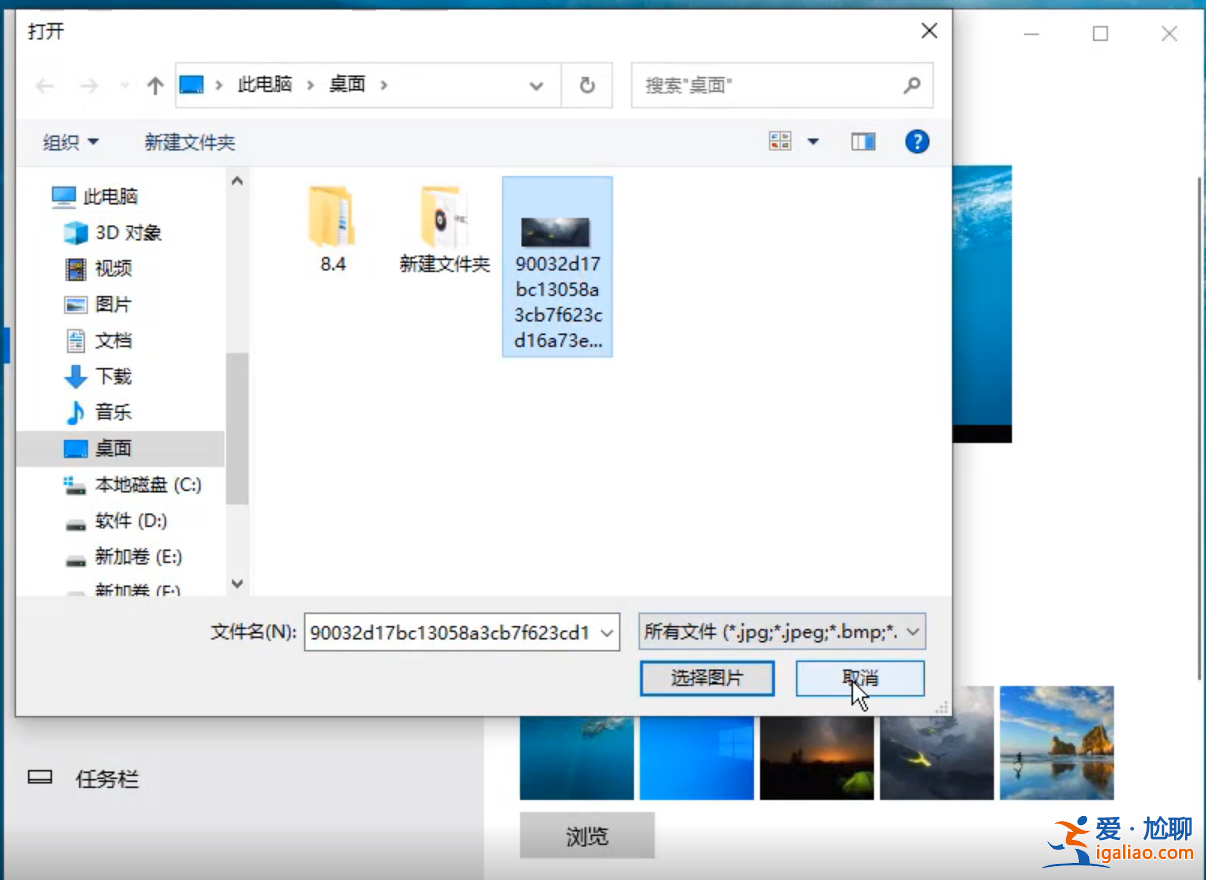Select the 音乐 (Music) sidebar icon
1206x880 pixels.
point(73,412)
